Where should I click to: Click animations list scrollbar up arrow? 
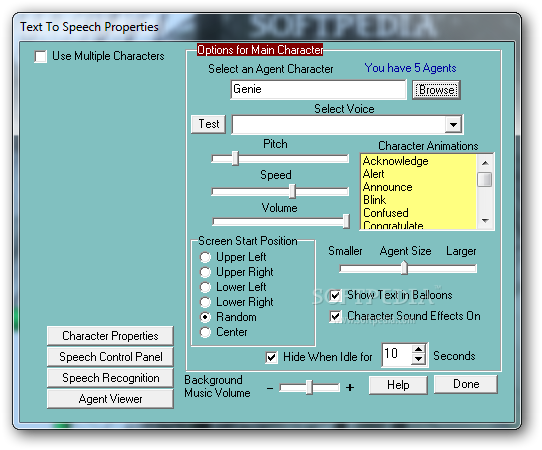tap(485, 163)
